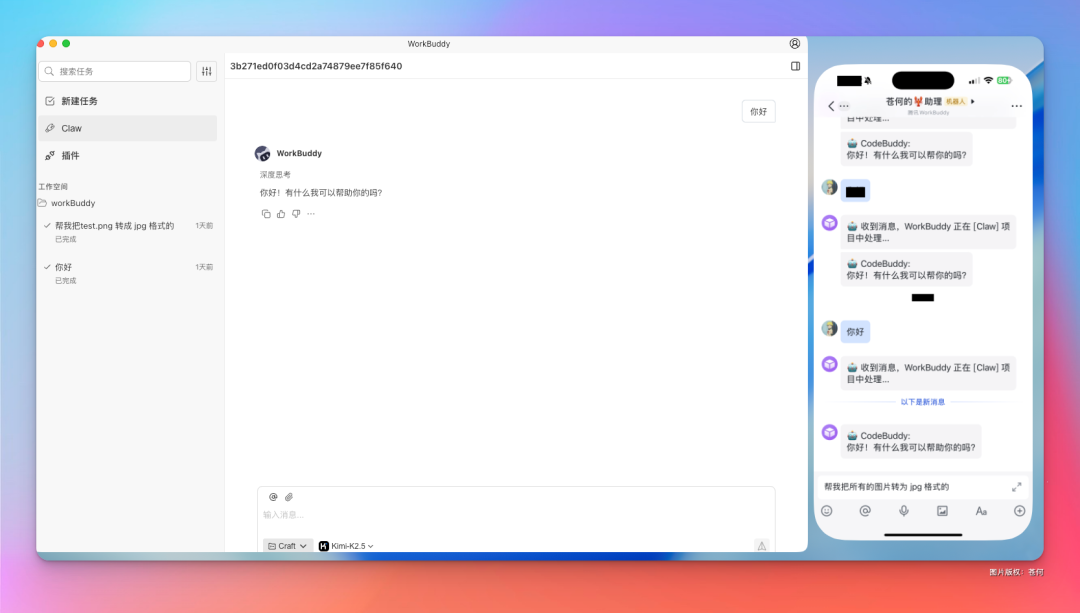Open the image picker in the phone chat toolbar
1080x613 pixels.
click(x=942, y=511)
